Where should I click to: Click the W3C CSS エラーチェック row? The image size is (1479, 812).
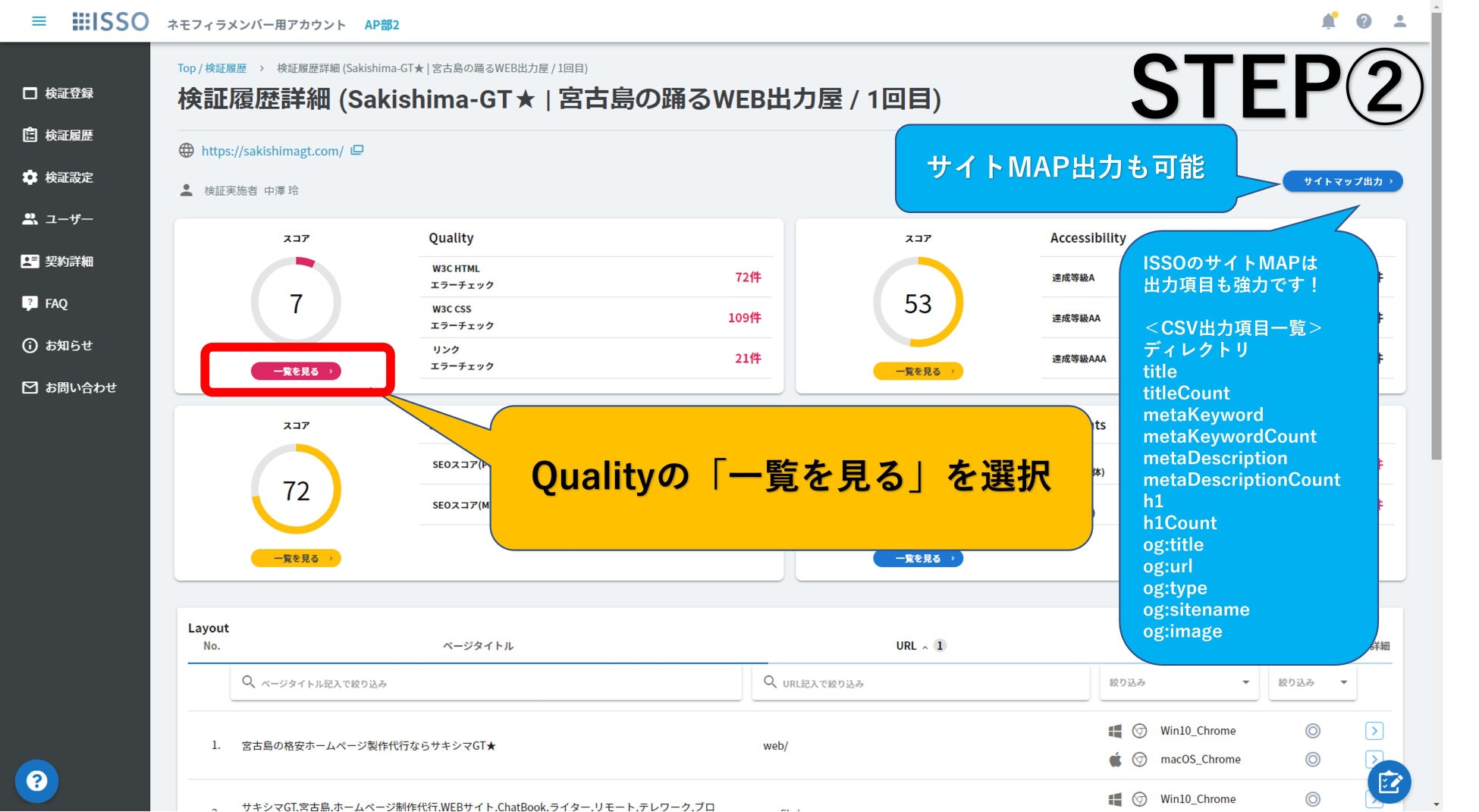[596, 317]
